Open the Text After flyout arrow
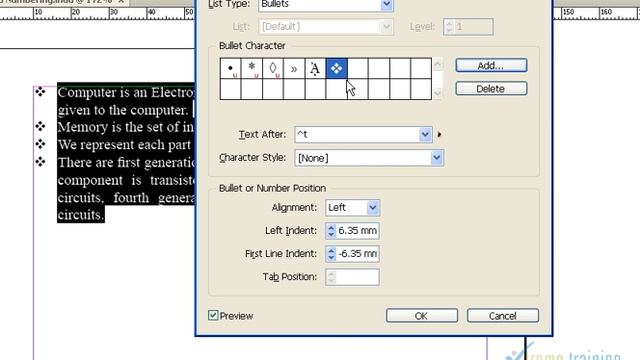 coord(439,134)
